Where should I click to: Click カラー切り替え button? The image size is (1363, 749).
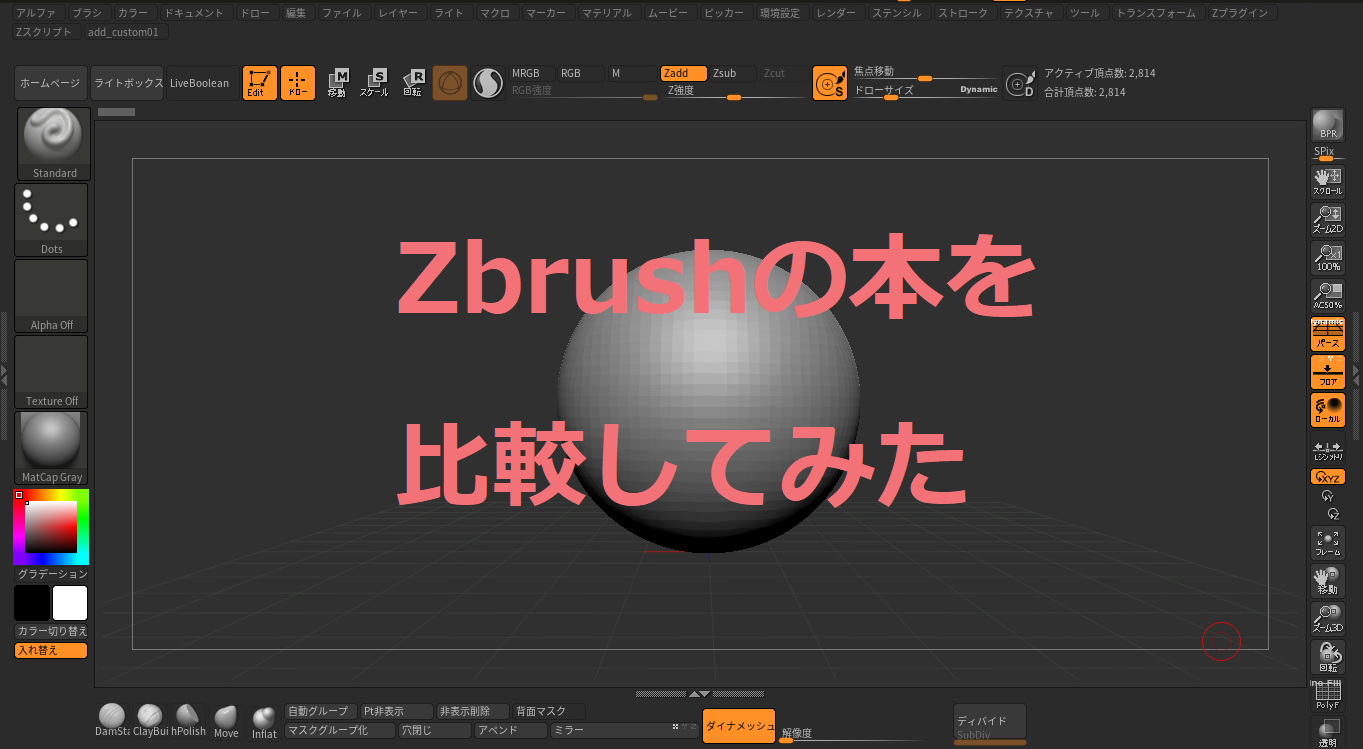click(52, 631)
